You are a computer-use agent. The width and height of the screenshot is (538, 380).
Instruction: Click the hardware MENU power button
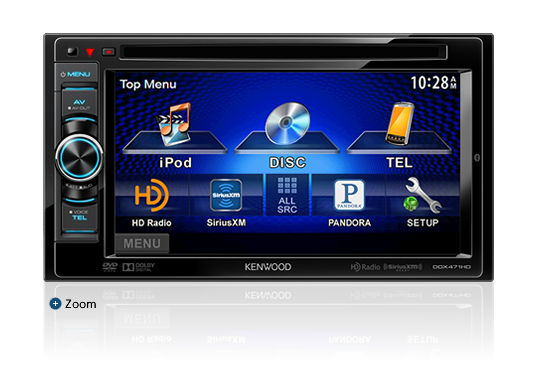(x=76, y=74)
